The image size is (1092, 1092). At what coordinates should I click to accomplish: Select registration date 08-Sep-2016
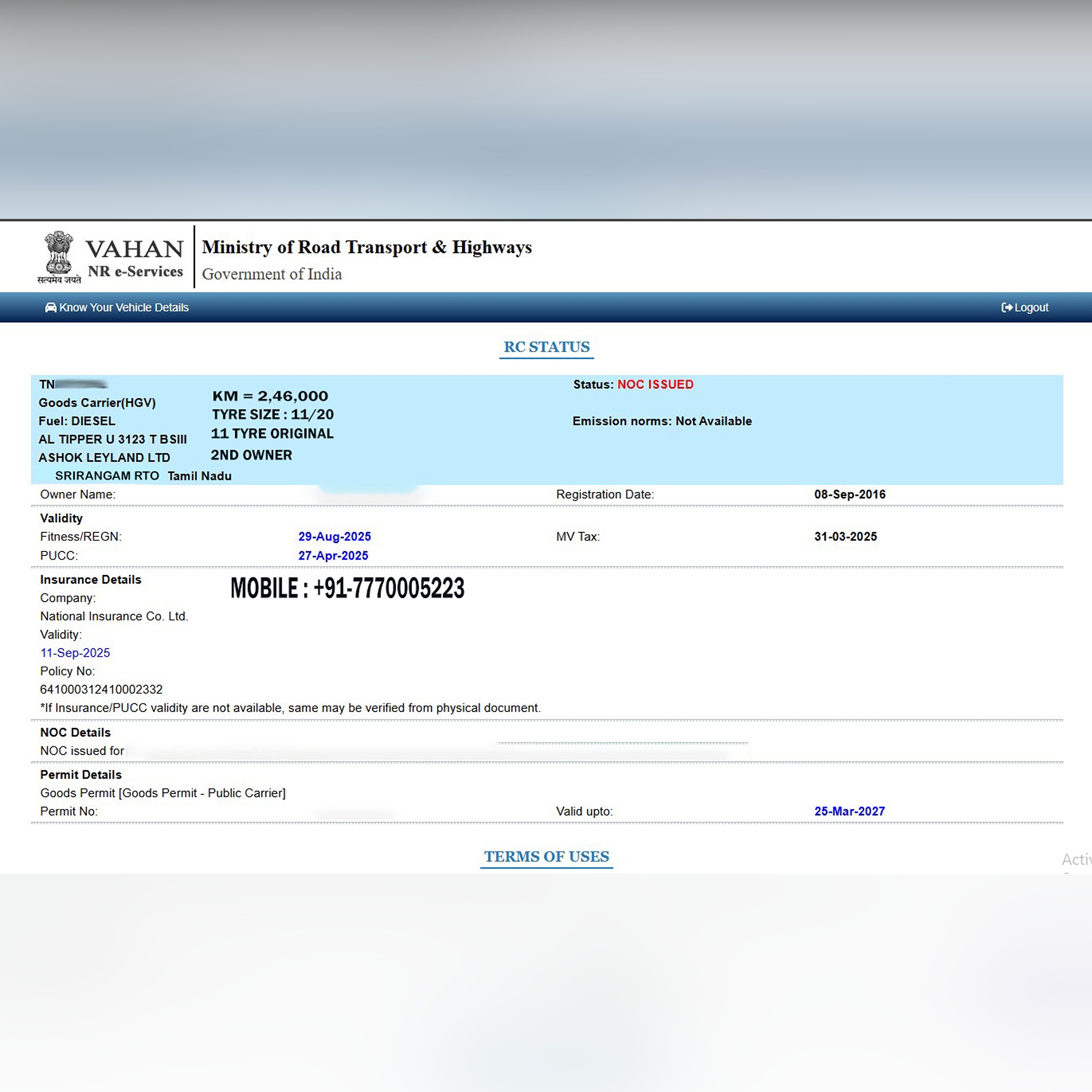click(x=850, y=495)
